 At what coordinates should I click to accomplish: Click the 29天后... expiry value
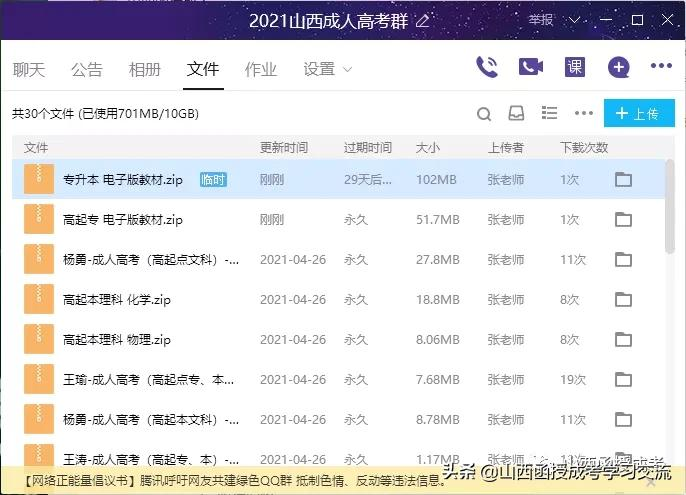click(368, 179)
